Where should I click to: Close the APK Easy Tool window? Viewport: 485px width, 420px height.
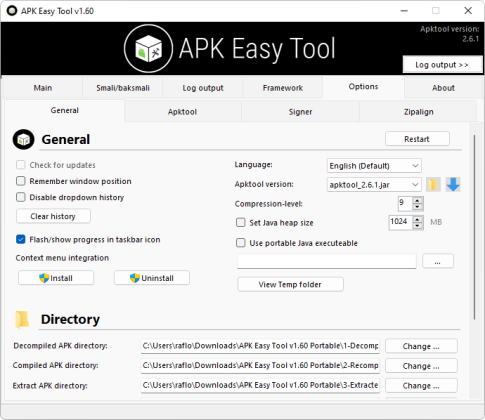click(x=468, y=11)
